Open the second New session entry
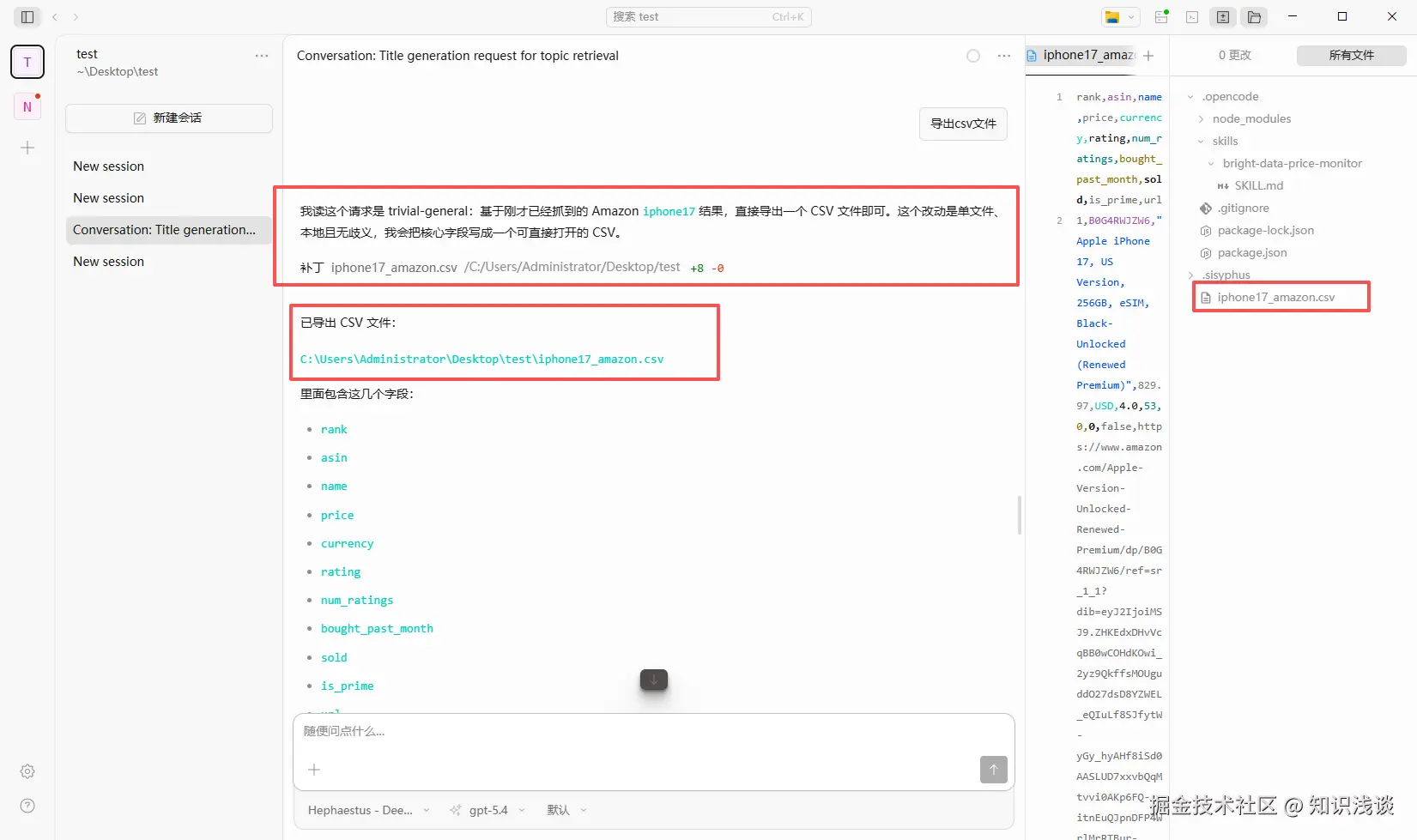This screenshot has height=840, width=1417. tap(169, 198)
